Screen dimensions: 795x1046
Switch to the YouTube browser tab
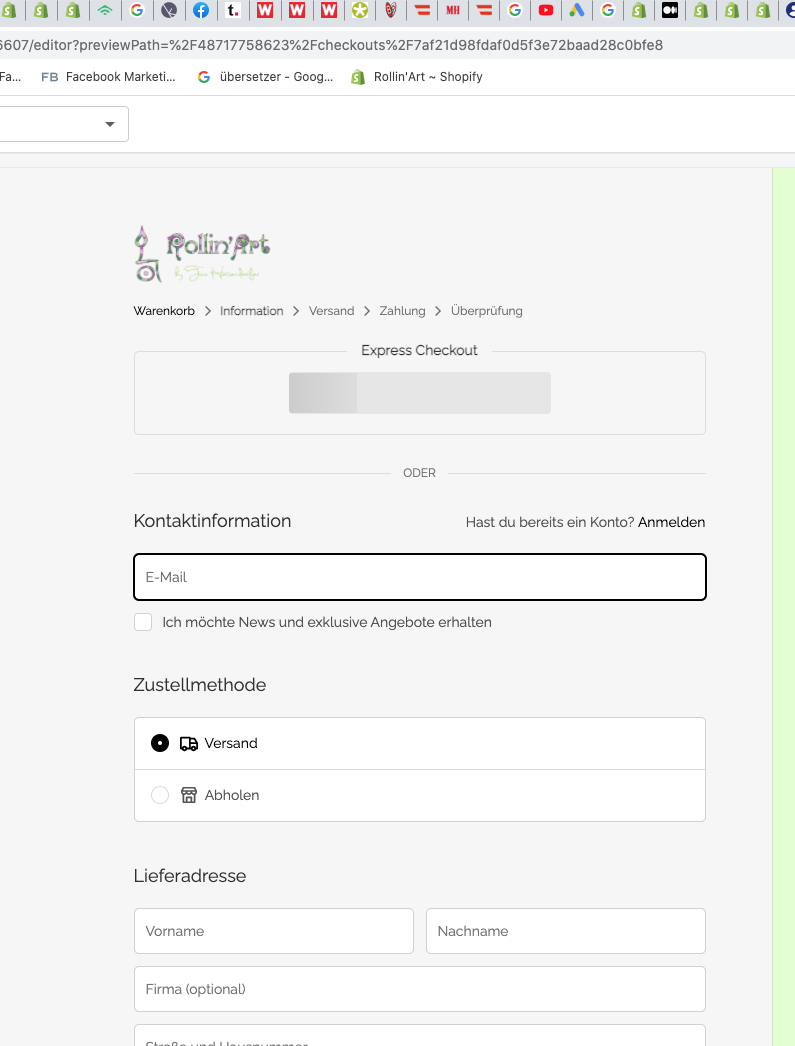(545, 11)
